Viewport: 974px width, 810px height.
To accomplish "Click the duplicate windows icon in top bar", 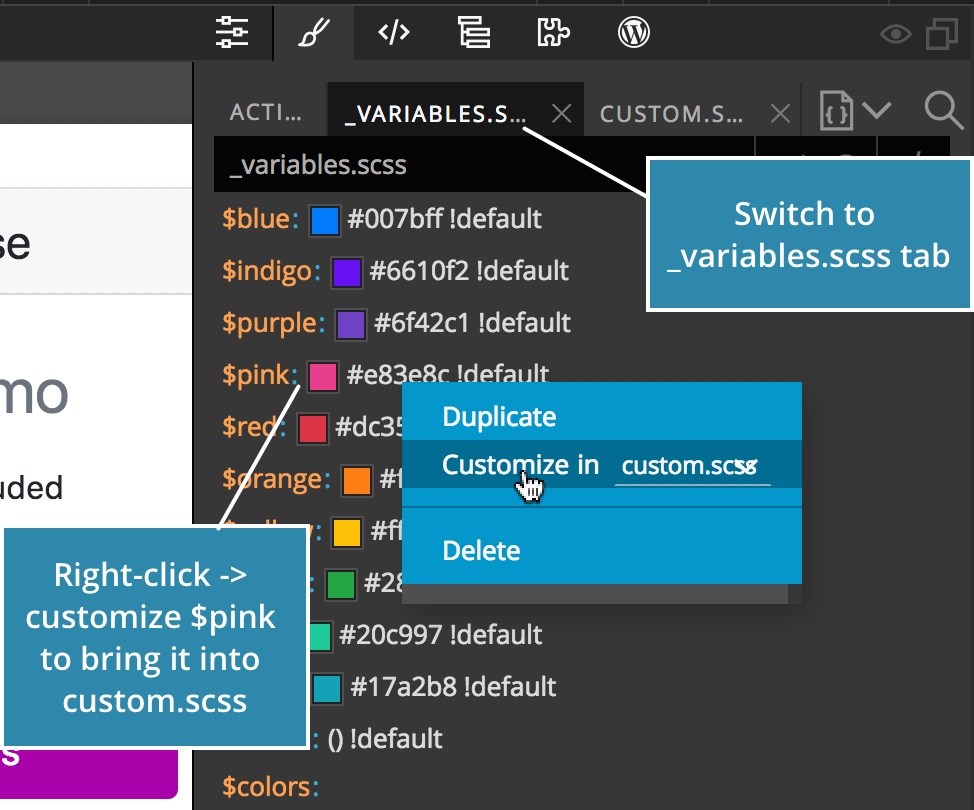I will tap(942, 34).
